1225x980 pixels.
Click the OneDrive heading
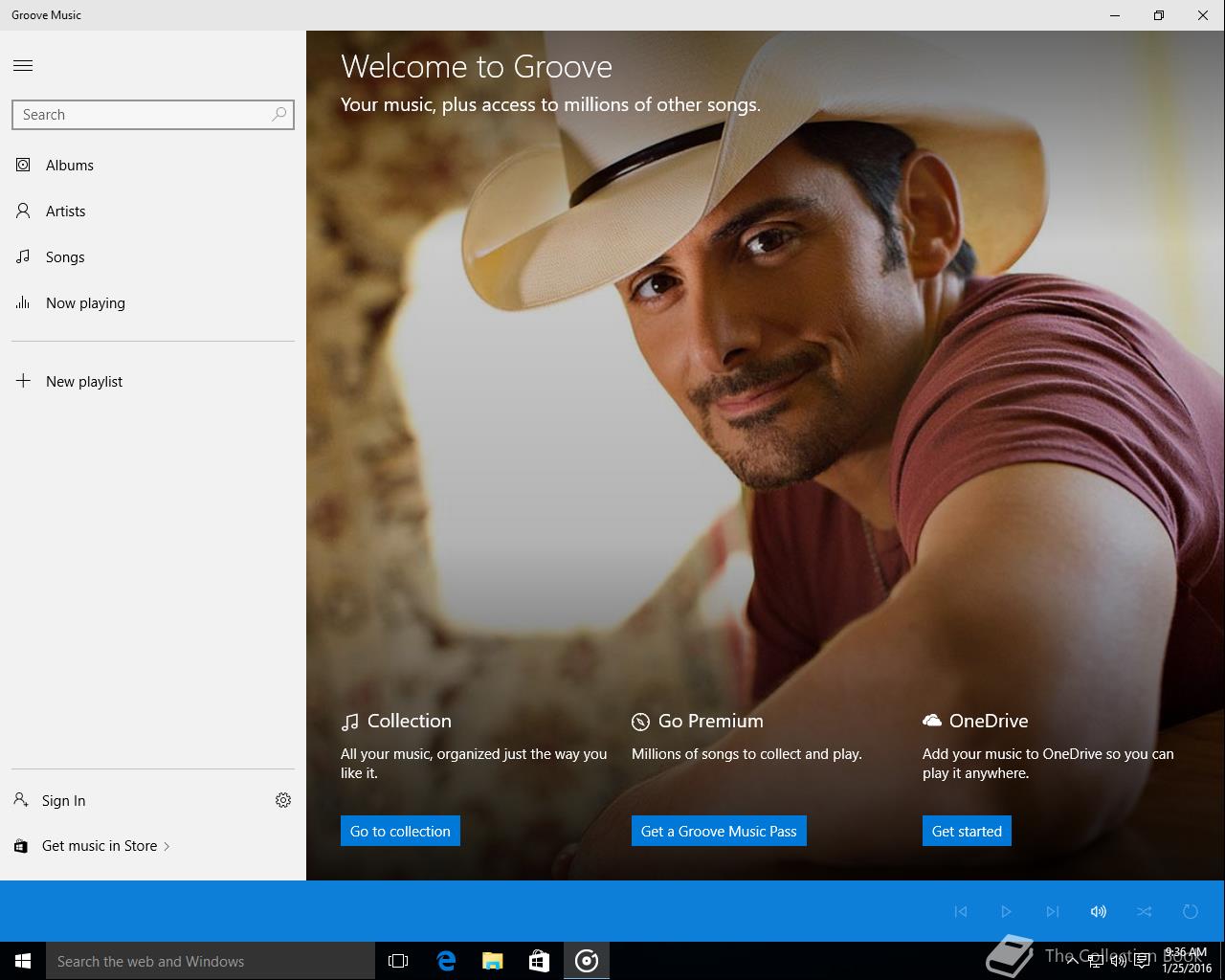point(989,721)
